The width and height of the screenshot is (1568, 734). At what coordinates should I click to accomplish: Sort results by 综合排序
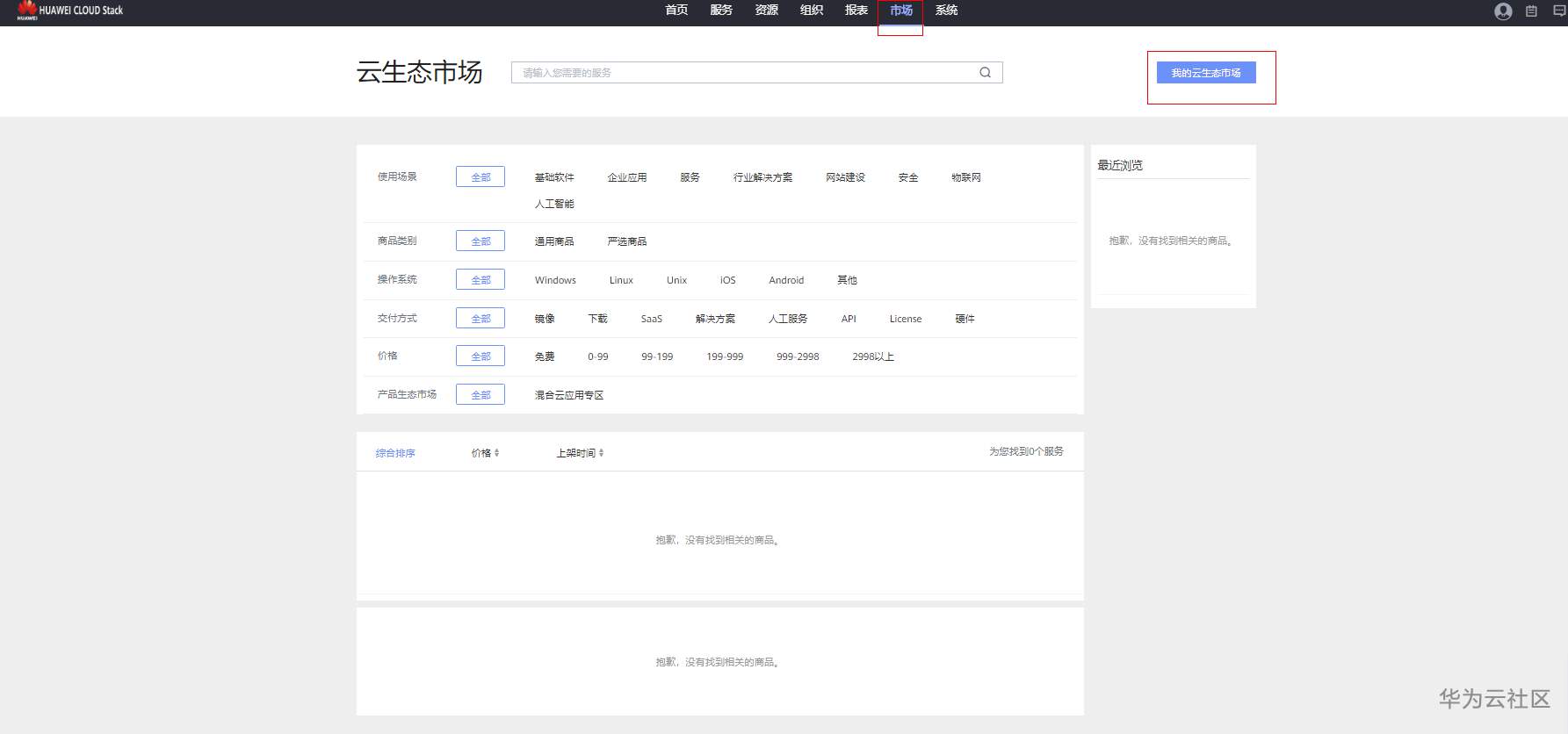point(395,453)
